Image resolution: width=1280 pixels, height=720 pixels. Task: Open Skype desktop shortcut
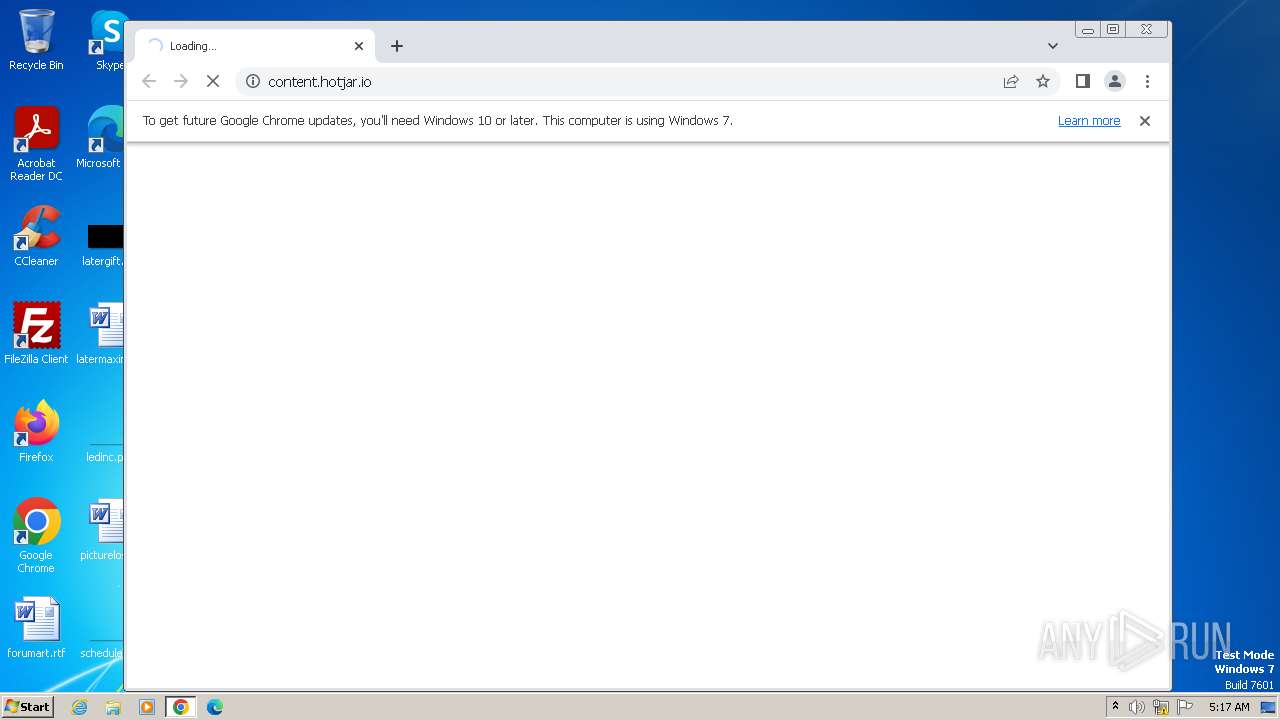(x=107, y=41)
